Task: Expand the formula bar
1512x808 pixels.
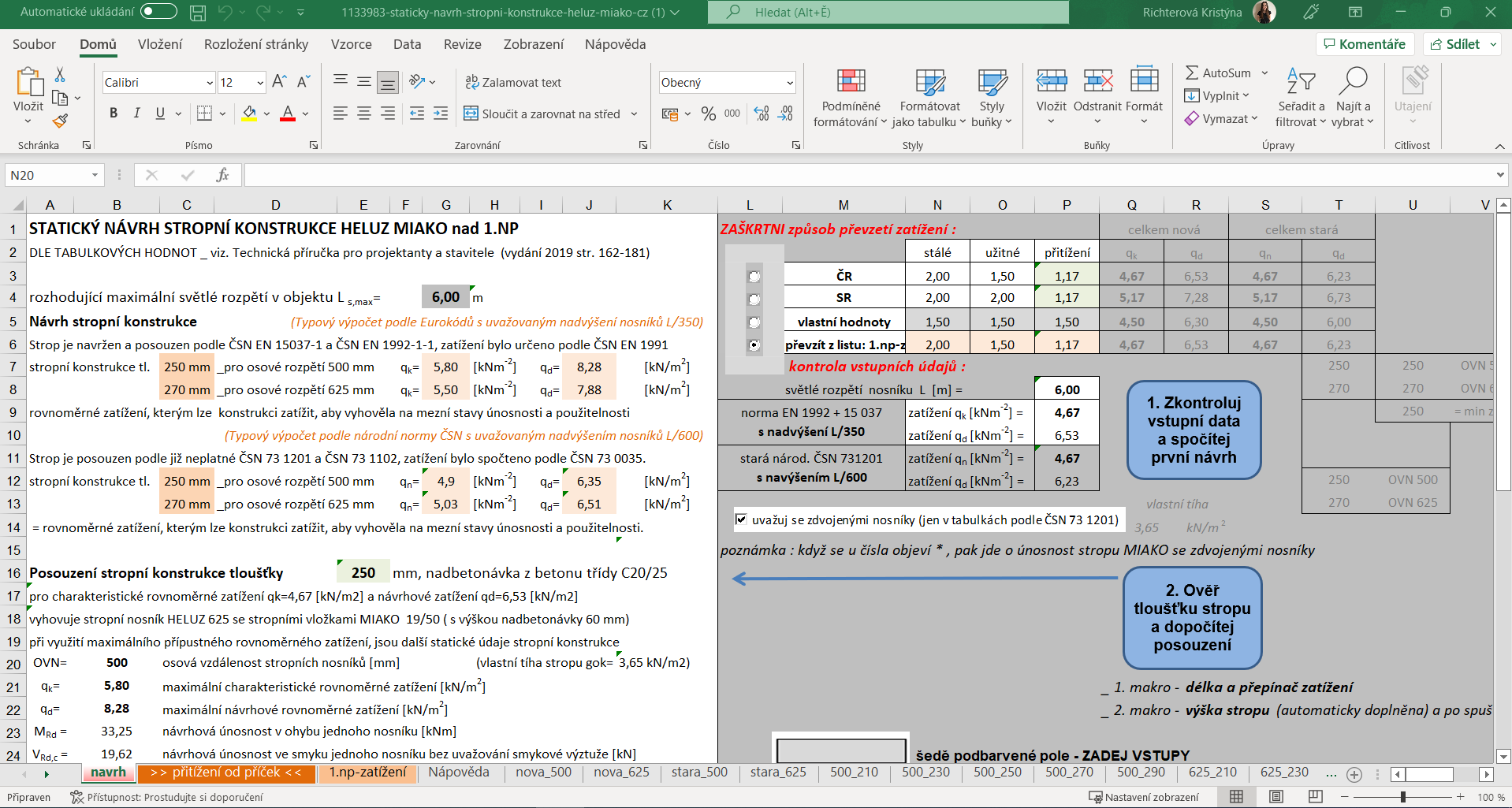Action: [1499, 175]
